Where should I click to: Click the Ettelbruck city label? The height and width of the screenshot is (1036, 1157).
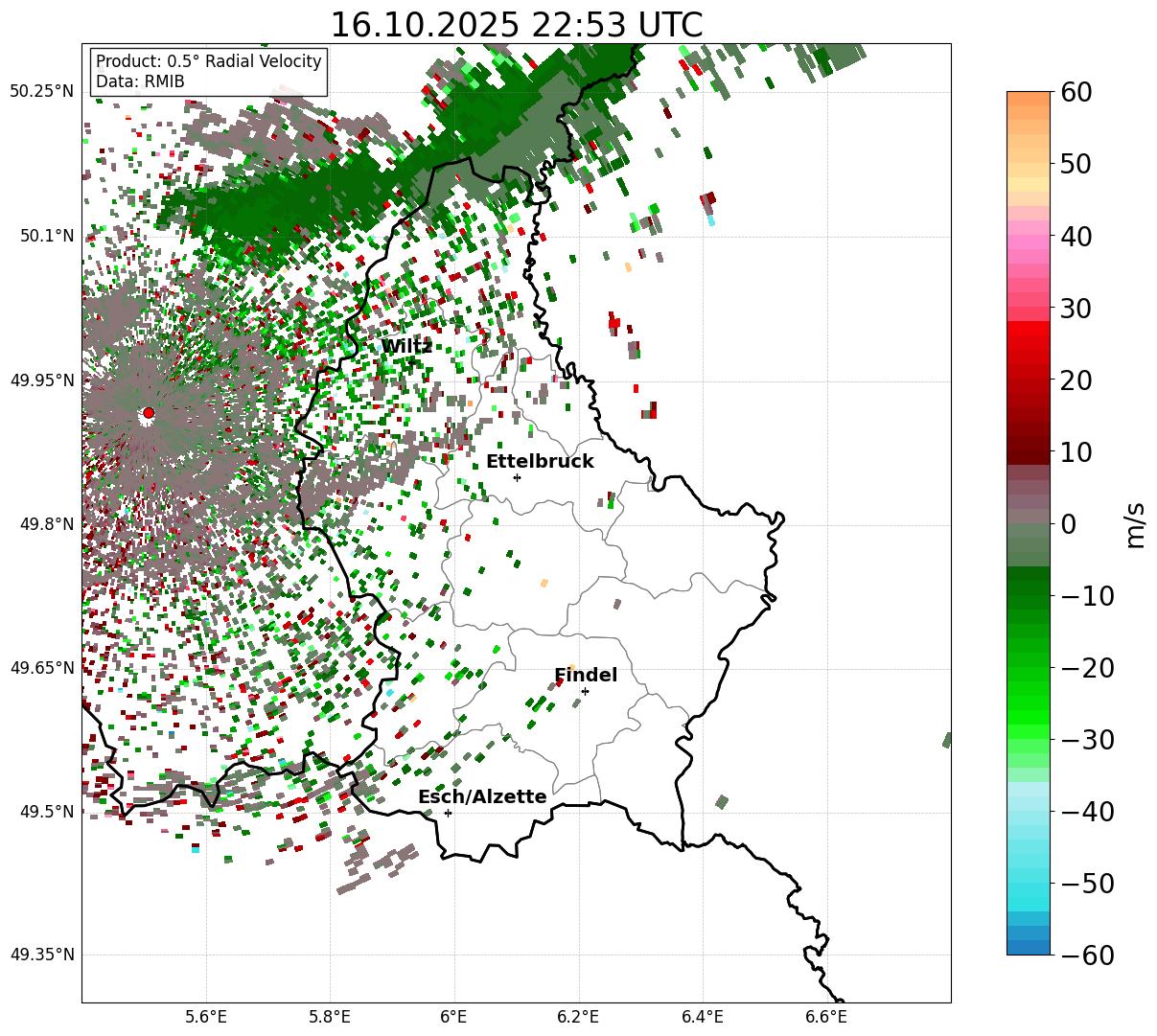pyautogui.click(x=540, y=462)
